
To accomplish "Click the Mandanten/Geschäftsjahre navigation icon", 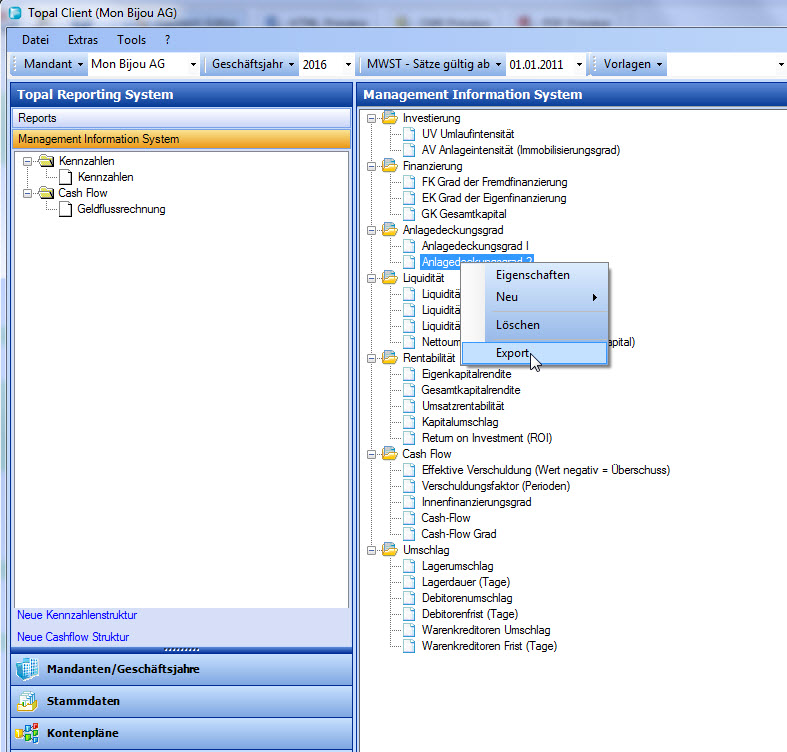I will tap(27, 669).
